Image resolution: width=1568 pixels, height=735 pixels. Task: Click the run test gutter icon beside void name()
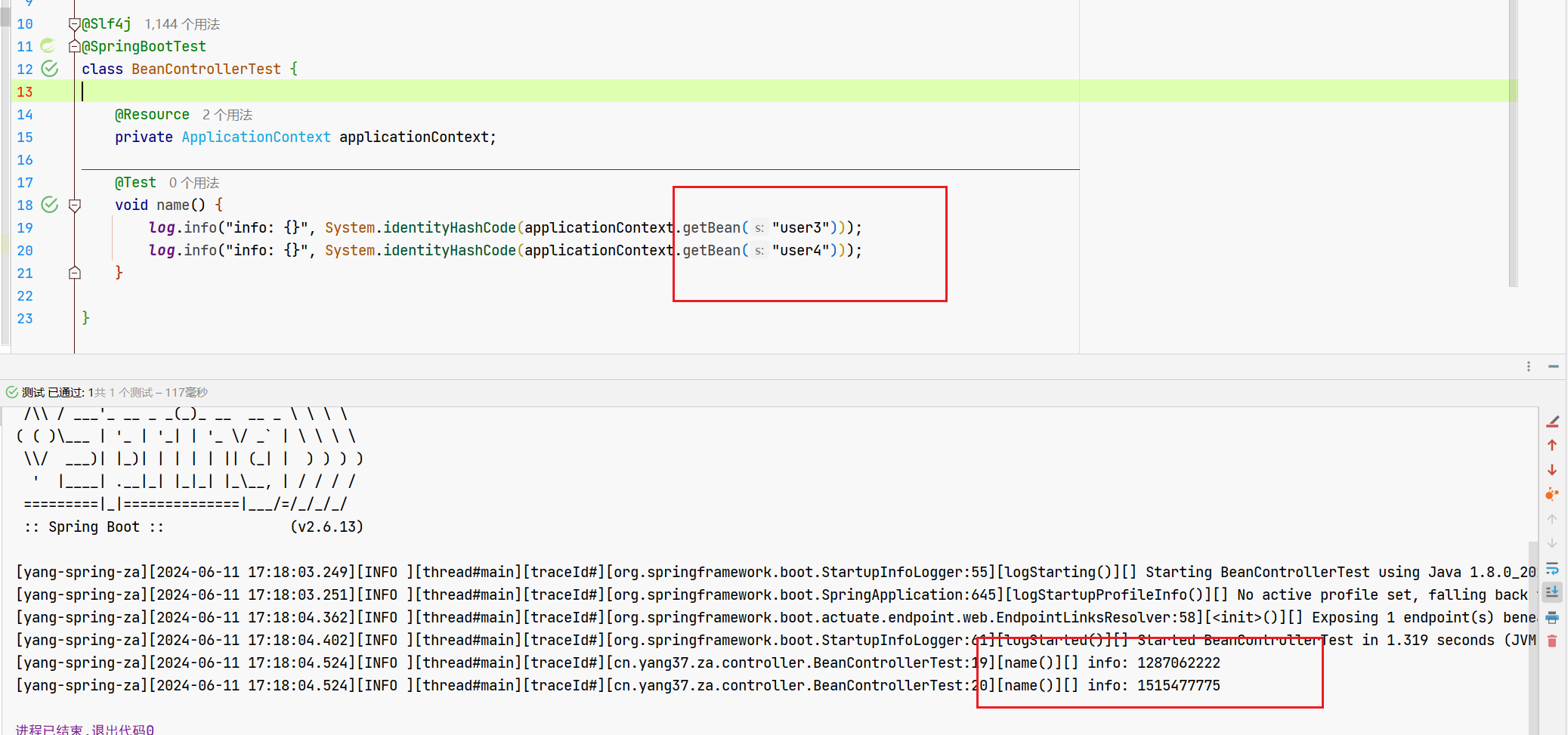click(x=50, y=205)
